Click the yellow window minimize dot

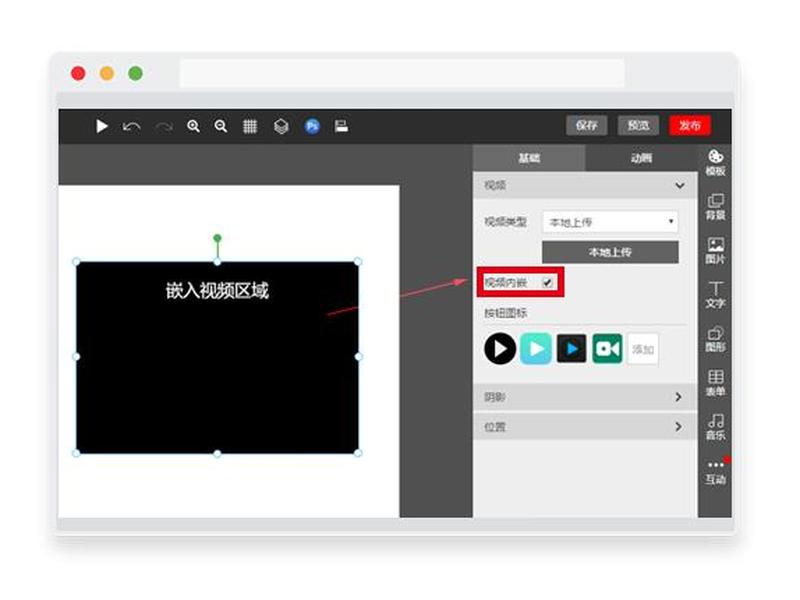tap(107, 73)
